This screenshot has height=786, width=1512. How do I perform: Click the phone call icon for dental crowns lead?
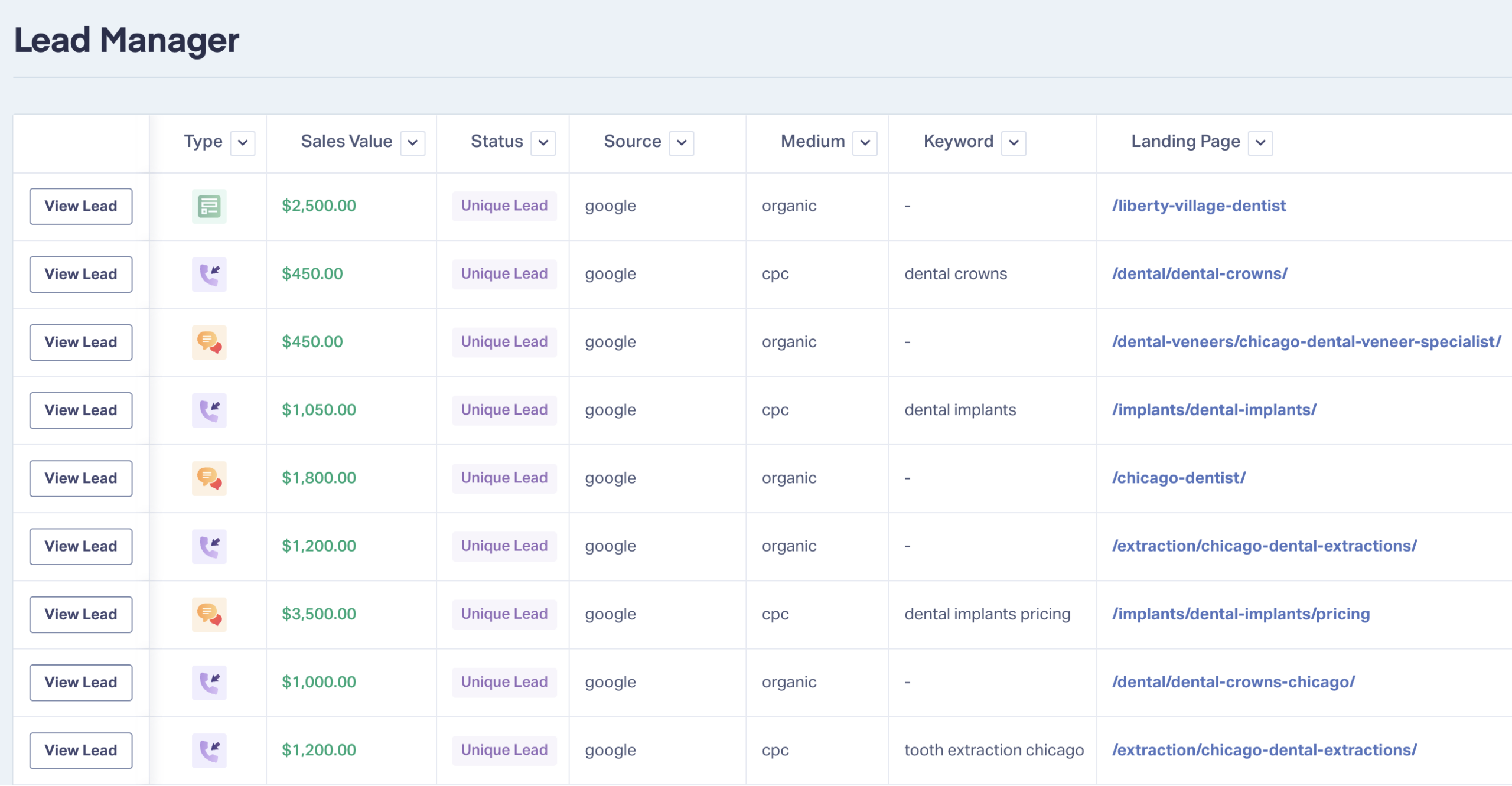pos(209,274)
